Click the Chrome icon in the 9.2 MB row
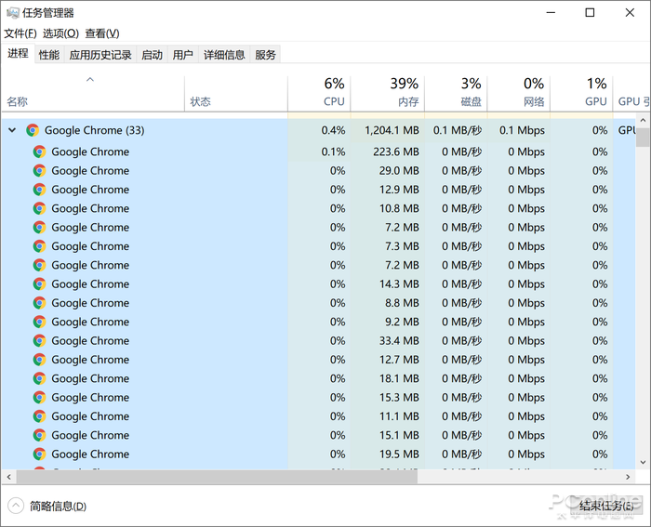The width and height of the screenshot is (651, 527). pyautogui.click(x=39, y=322)
